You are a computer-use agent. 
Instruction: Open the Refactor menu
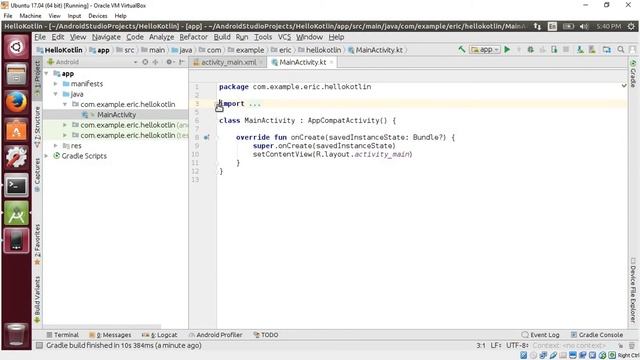click(x=193, y=37)
